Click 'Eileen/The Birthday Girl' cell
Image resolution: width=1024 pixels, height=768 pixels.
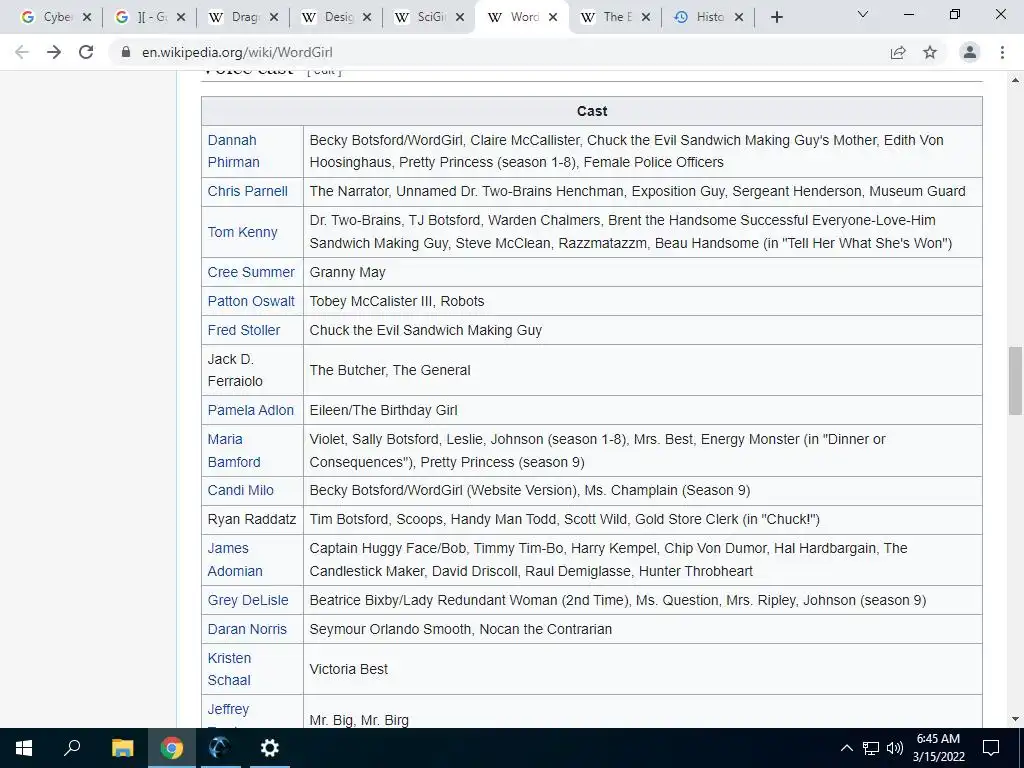643,410
